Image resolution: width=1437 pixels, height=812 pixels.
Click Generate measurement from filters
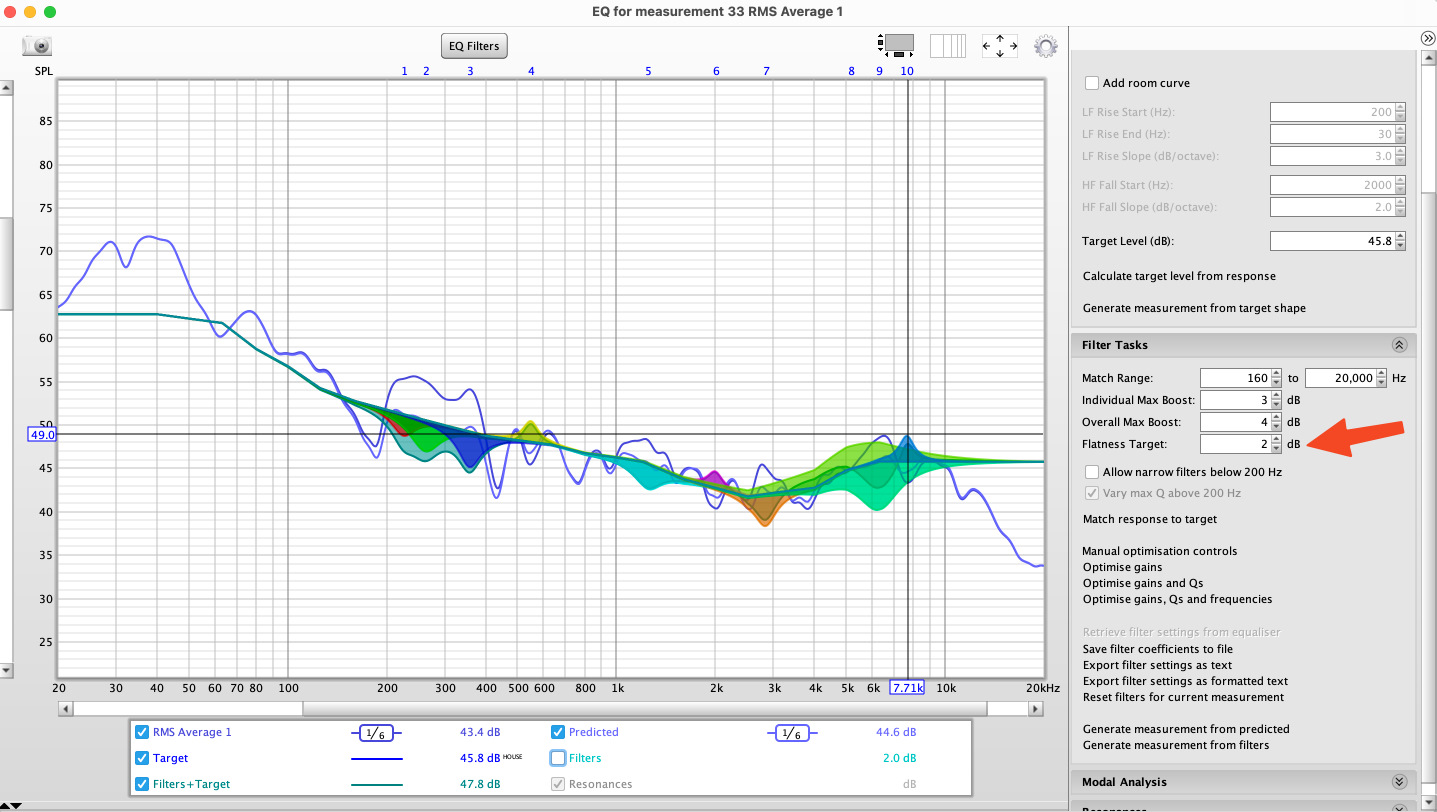(1176, 745)
